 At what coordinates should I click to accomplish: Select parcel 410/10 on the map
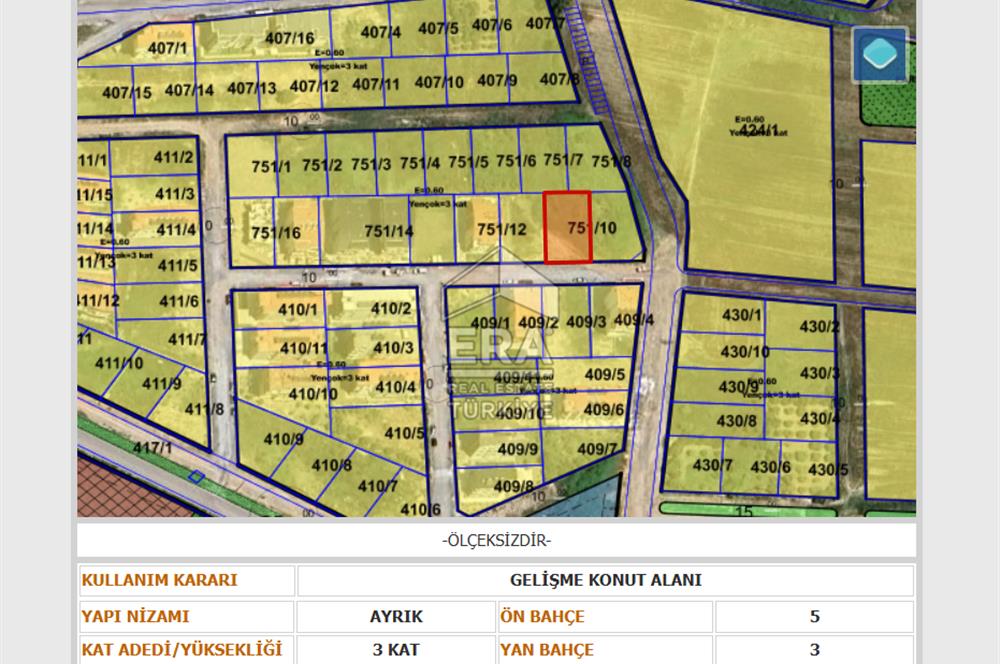pyautogui.click(x=313, y=393)
